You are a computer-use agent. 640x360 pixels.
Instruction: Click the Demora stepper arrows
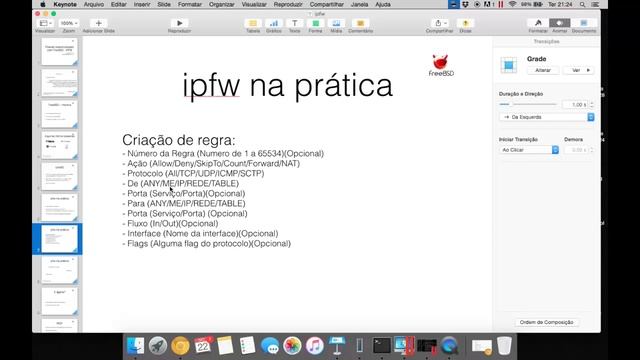tap(591, 150)
